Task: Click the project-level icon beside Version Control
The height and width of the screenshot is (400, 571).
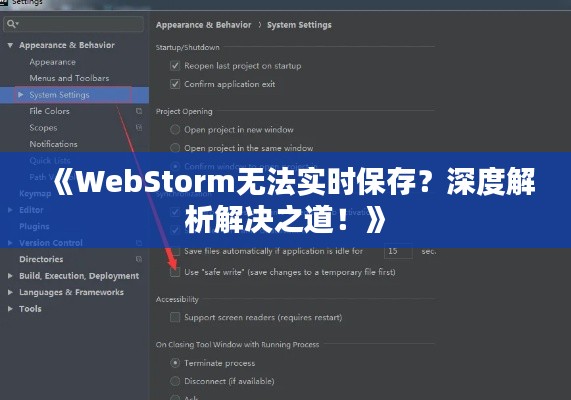Action: pyautogui.click(x=139, y=243)
